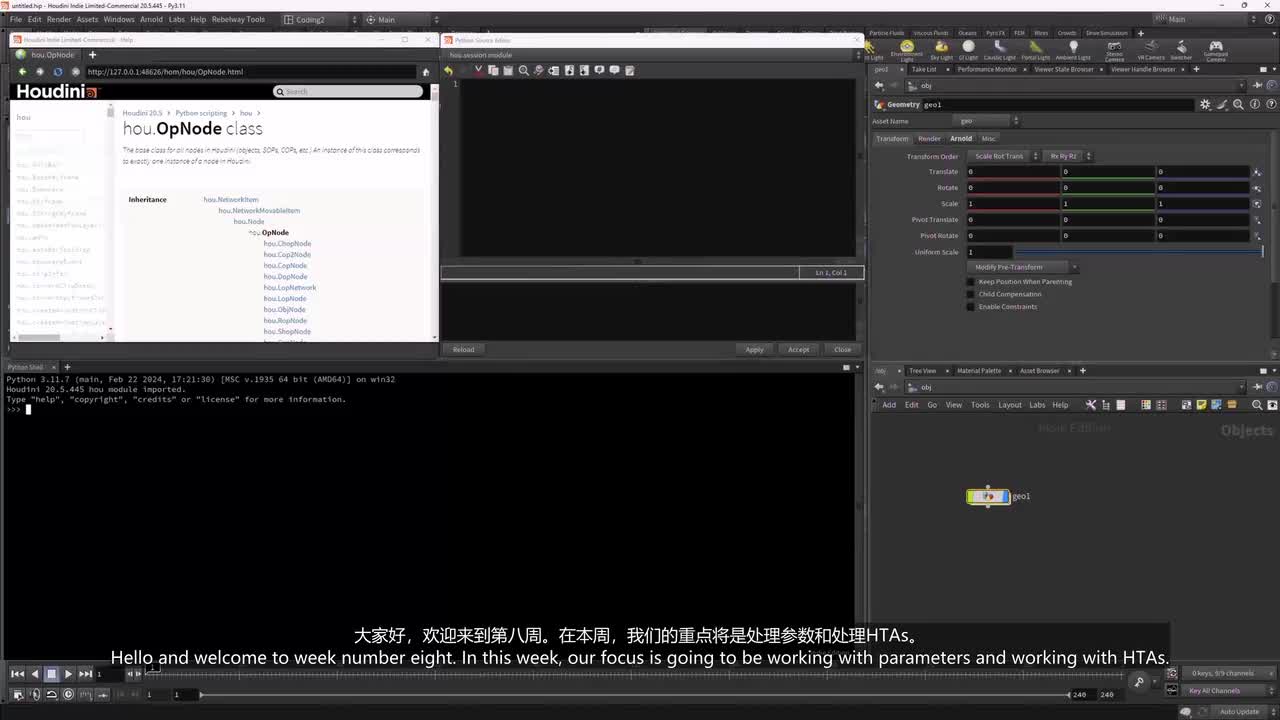Click the Gamepad Camera shelf tool
This screenshot has width=1280, height=720.
1216,50
